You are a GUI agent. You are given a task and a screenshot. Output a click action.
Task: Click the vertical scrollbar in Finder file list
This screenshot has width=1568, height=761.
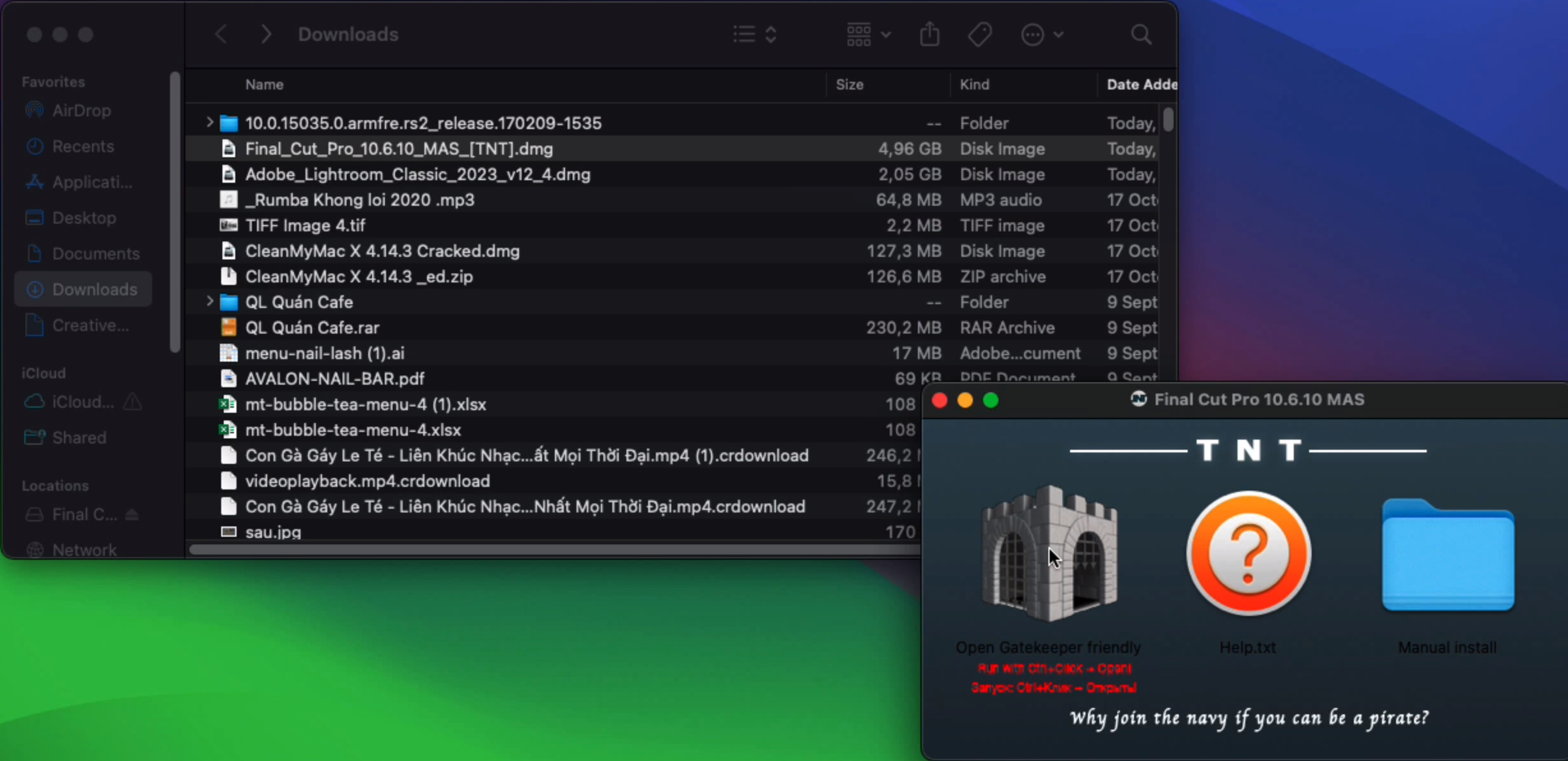tap(1168, 119)
